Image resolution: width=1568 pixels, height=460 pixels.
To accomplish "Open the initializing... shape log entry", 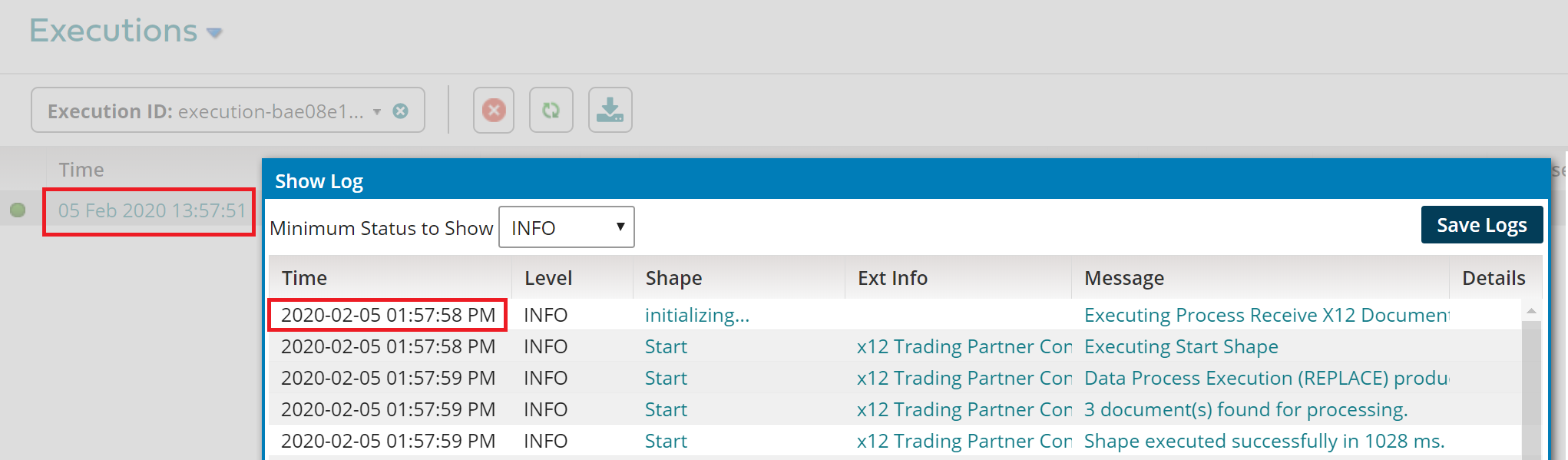I will (x=696, y=316).
